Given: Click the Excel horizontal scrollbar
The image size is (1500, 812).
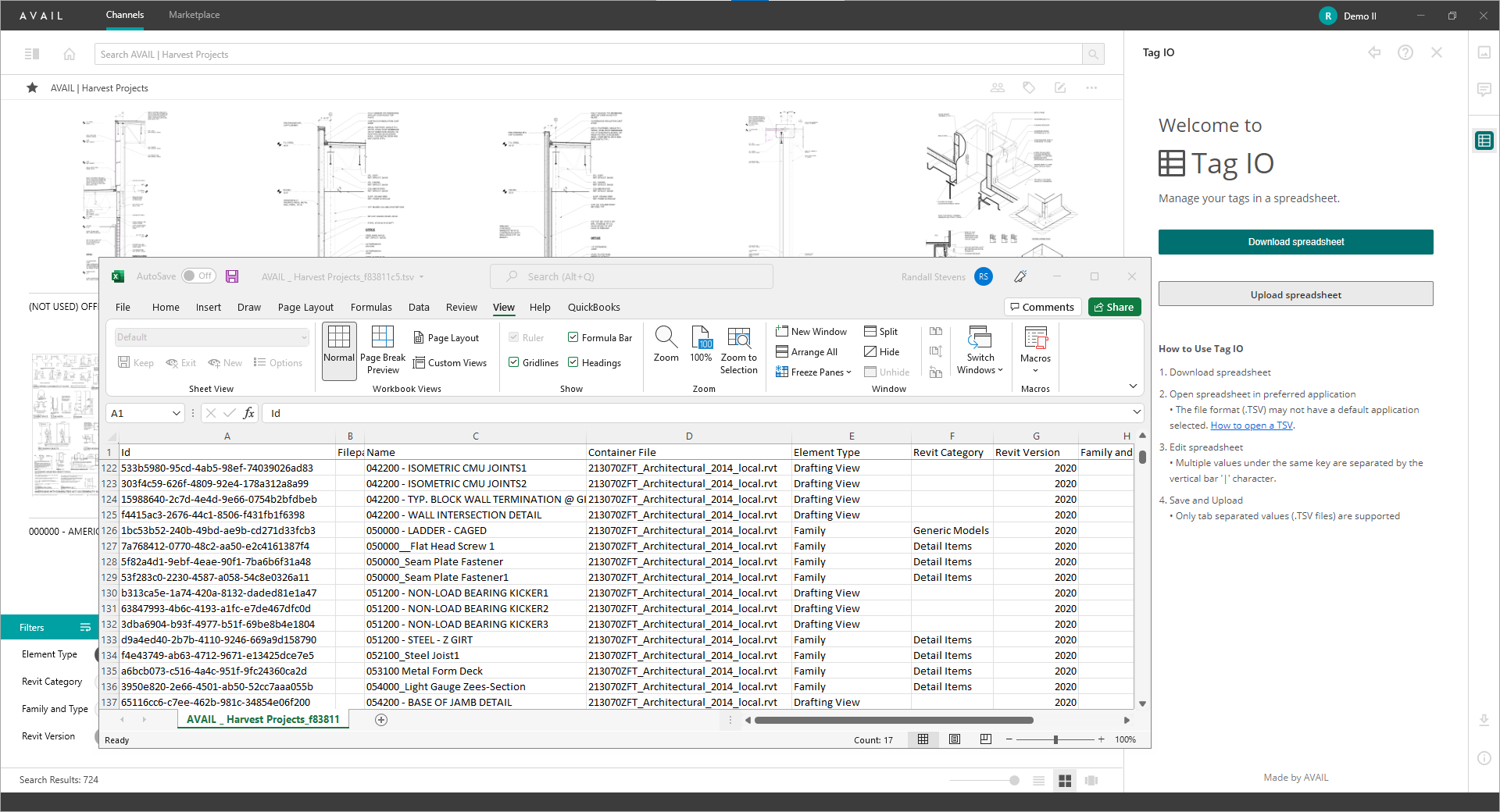Looking at the screenshot, I should click(894, 720).
